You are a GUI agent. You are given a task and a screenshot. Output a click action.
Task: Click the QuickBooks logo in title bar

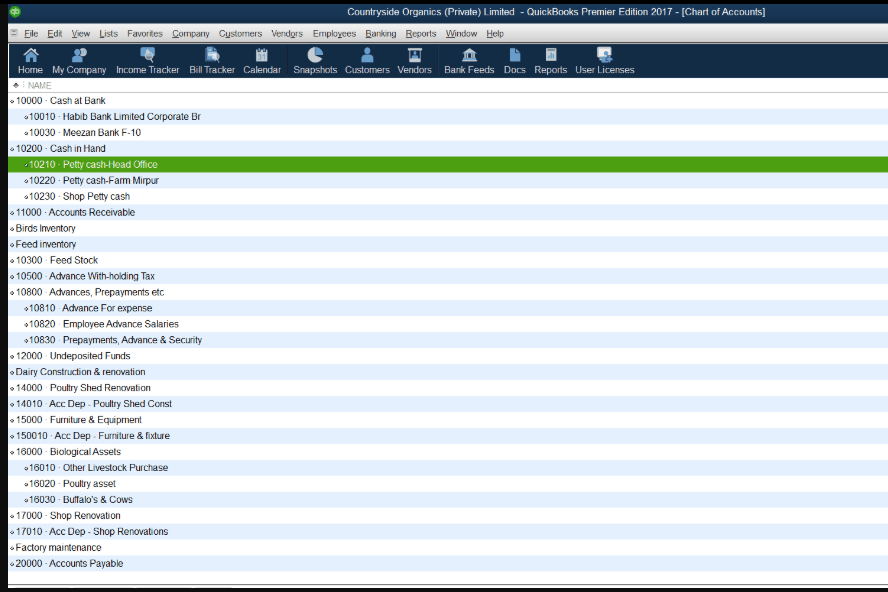point(15,11)
